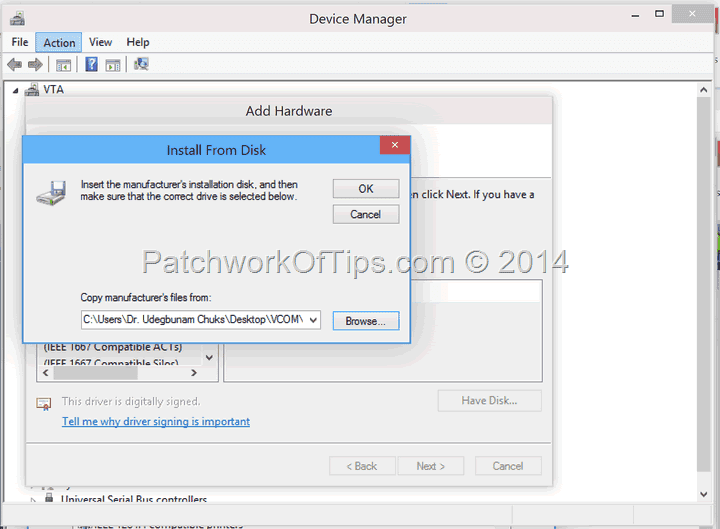Maximize the Device Manager window
Image resolution: width=720 pixels, height=529 pixels.
pos(659,14)
